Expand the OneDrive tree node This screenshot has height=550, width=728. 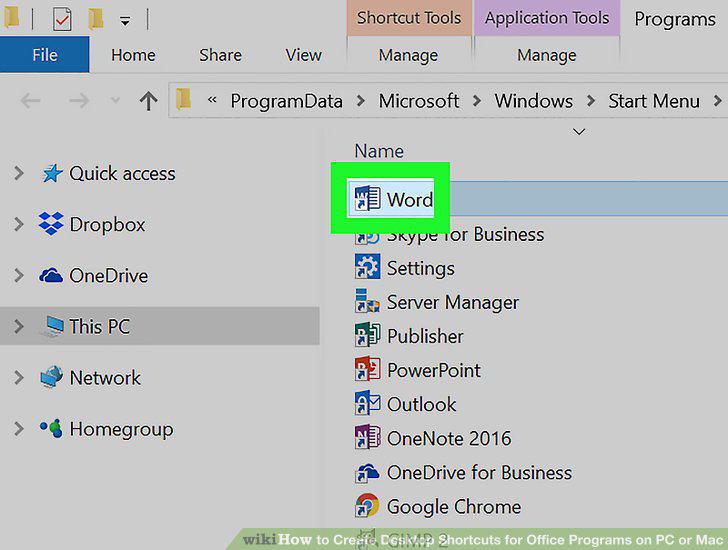19,275
